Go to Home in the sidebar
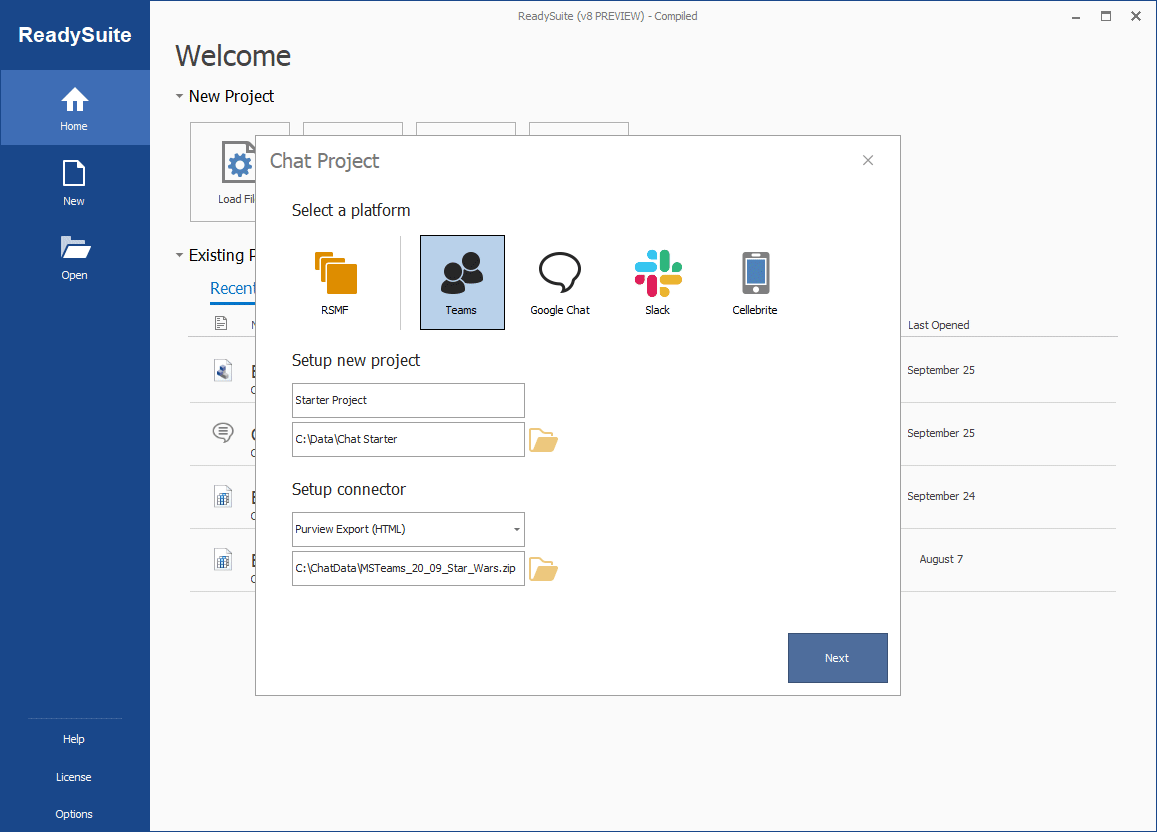This screenshot has width=1157, height=832. 75,108
